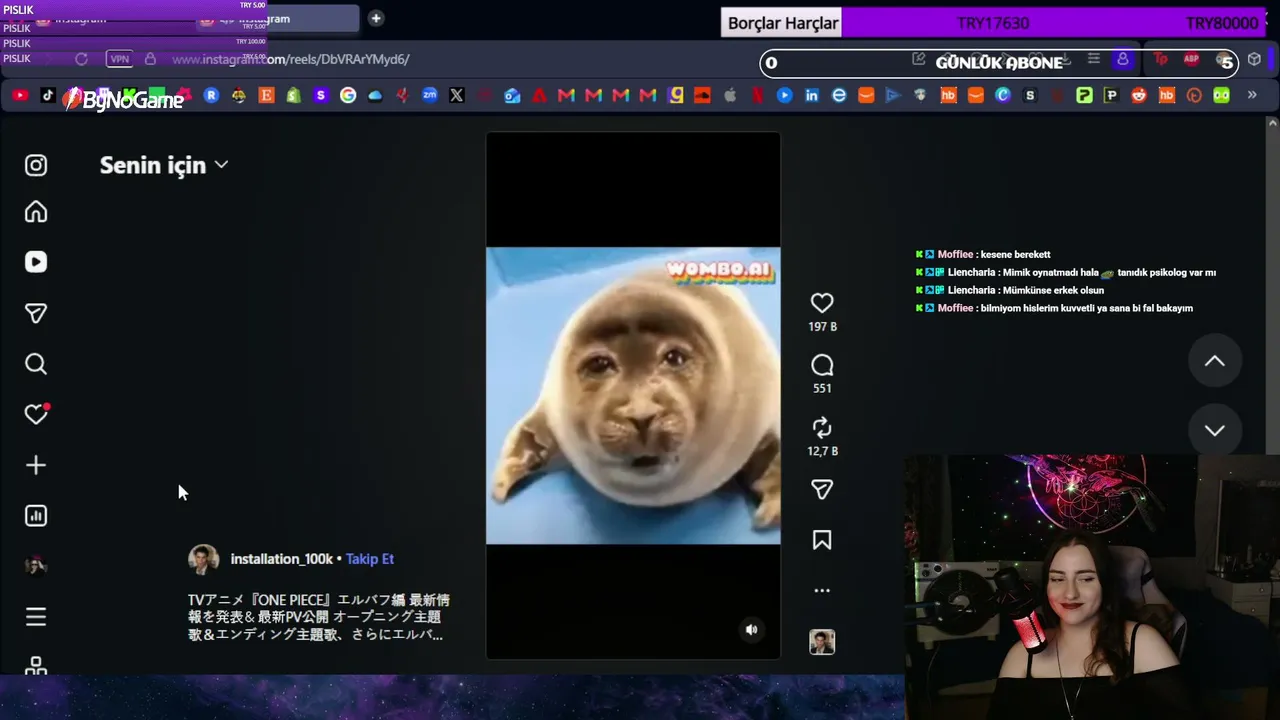
Task: Open the Canva bookmark
Action: click(x=1003, y=95)
